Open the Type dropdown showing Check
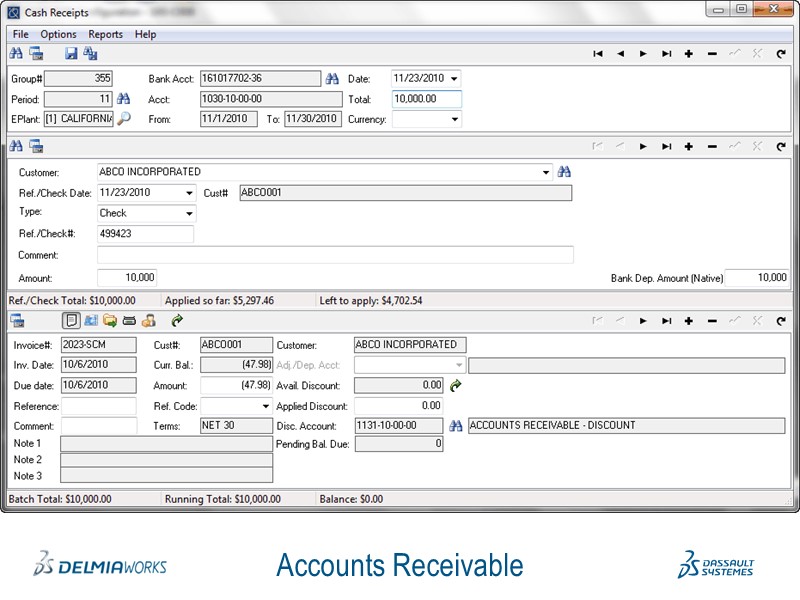 189,213
